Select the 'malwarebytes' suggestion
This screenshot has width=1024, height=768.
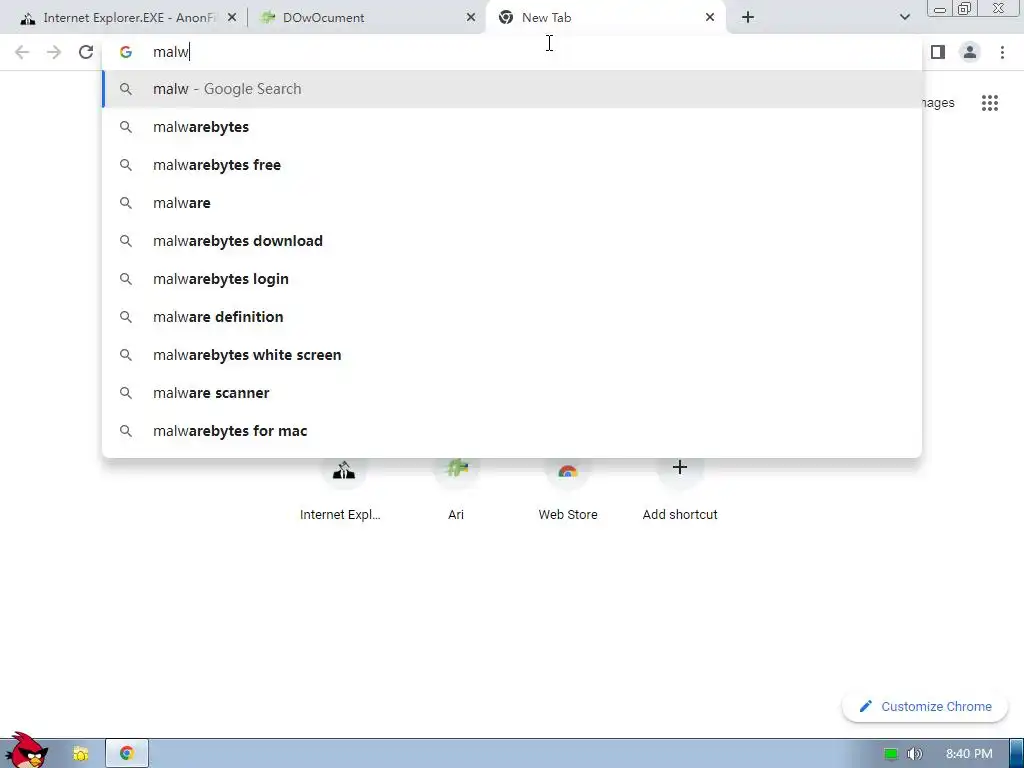(x=512, y=127)
